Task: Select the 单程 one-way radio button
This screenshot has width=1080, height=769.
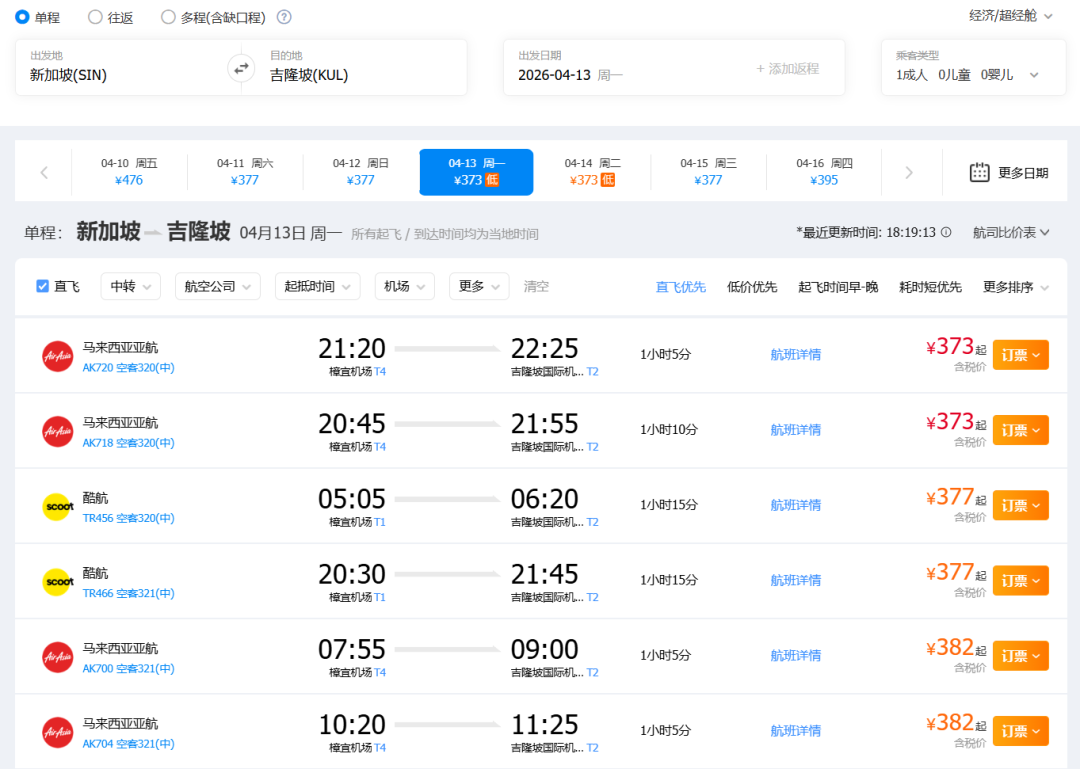Action: click(x=22, y=17)
